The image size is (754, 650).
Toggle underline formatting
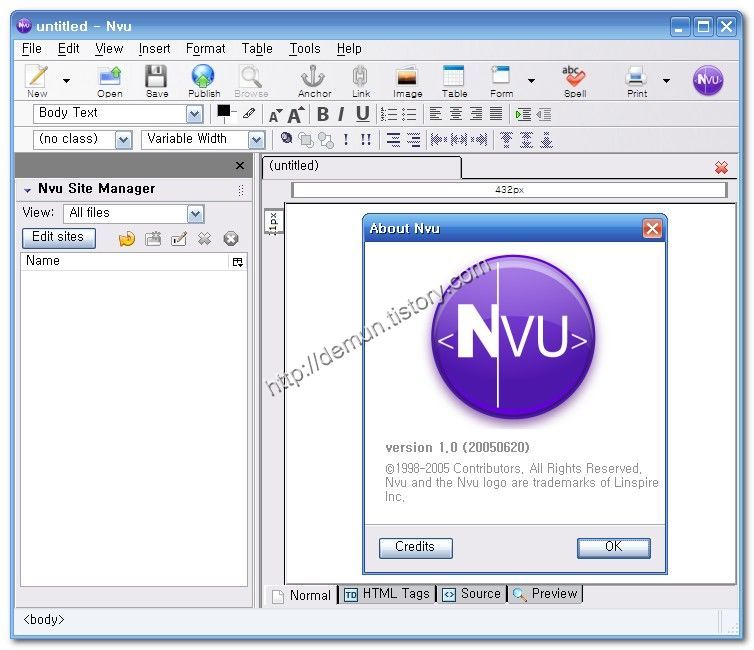pos(363,114)
